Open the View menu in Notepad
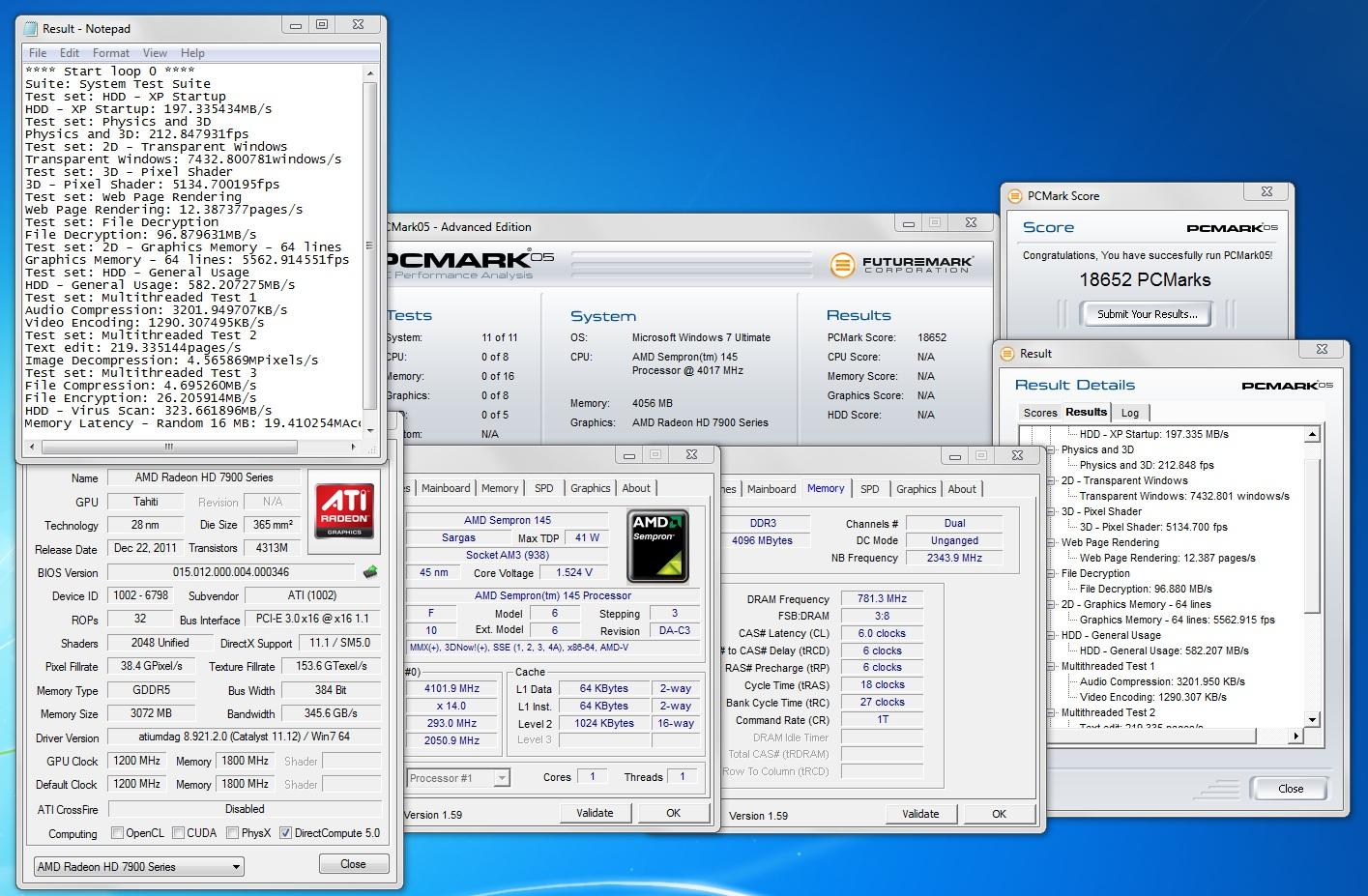 tap(155, 53)
